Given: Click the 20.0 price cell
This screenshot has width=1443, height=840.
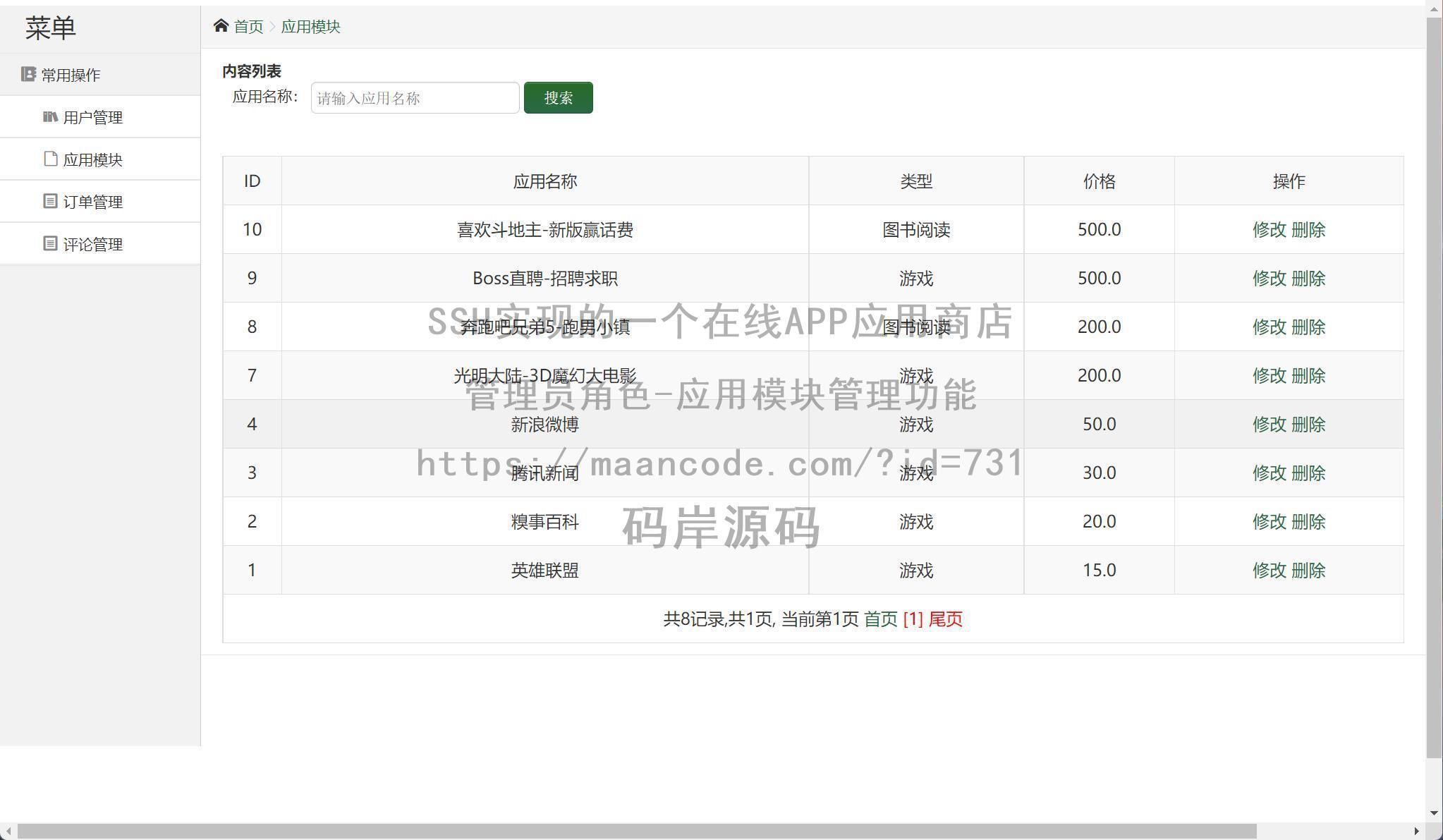Looking at the screenshot, I should [x=1099, y=522].
